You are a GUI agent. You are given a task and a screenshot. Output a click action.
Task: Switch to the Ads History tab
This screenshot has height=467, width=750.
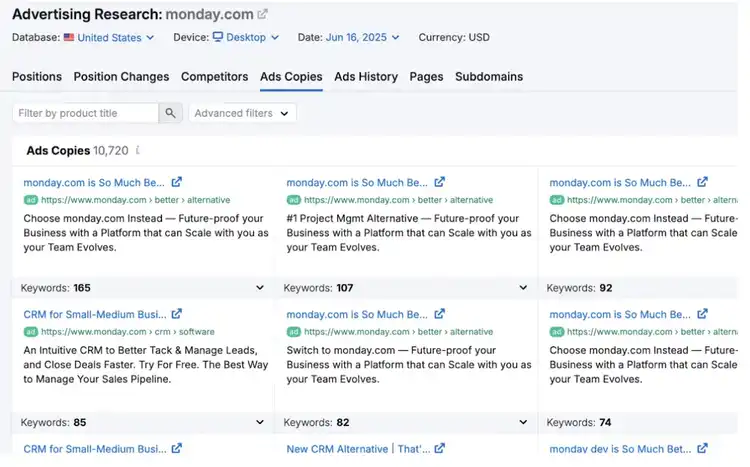click(366, 77)
